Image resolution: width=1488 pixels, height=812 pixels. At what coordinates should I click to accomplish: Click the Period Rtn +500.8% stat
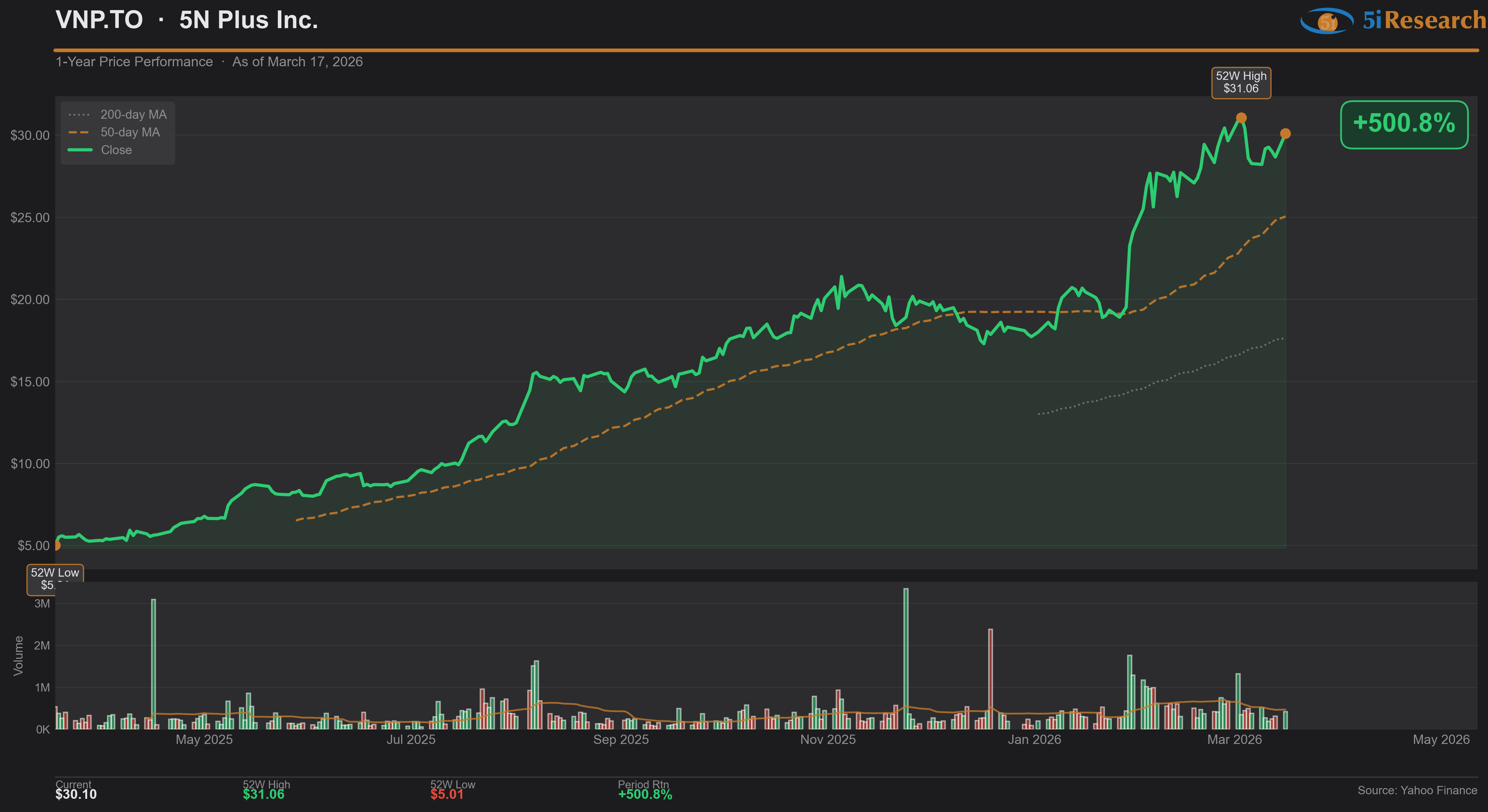(x=645, y=790)
